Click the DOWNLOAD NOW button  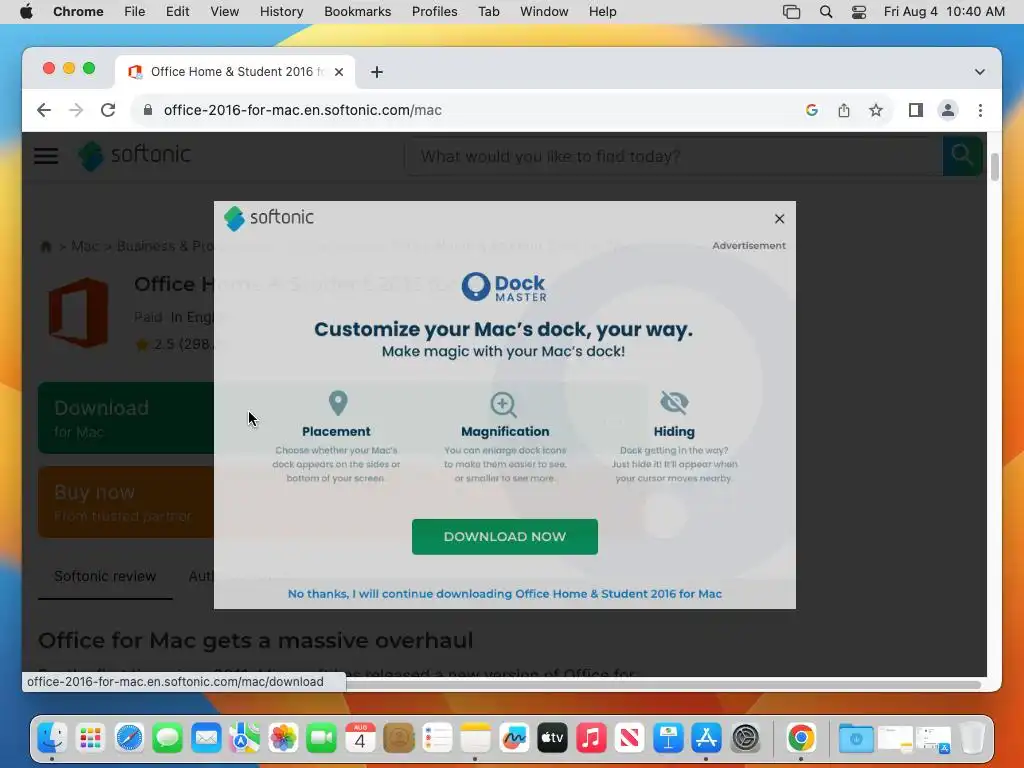tap(504, 536)
